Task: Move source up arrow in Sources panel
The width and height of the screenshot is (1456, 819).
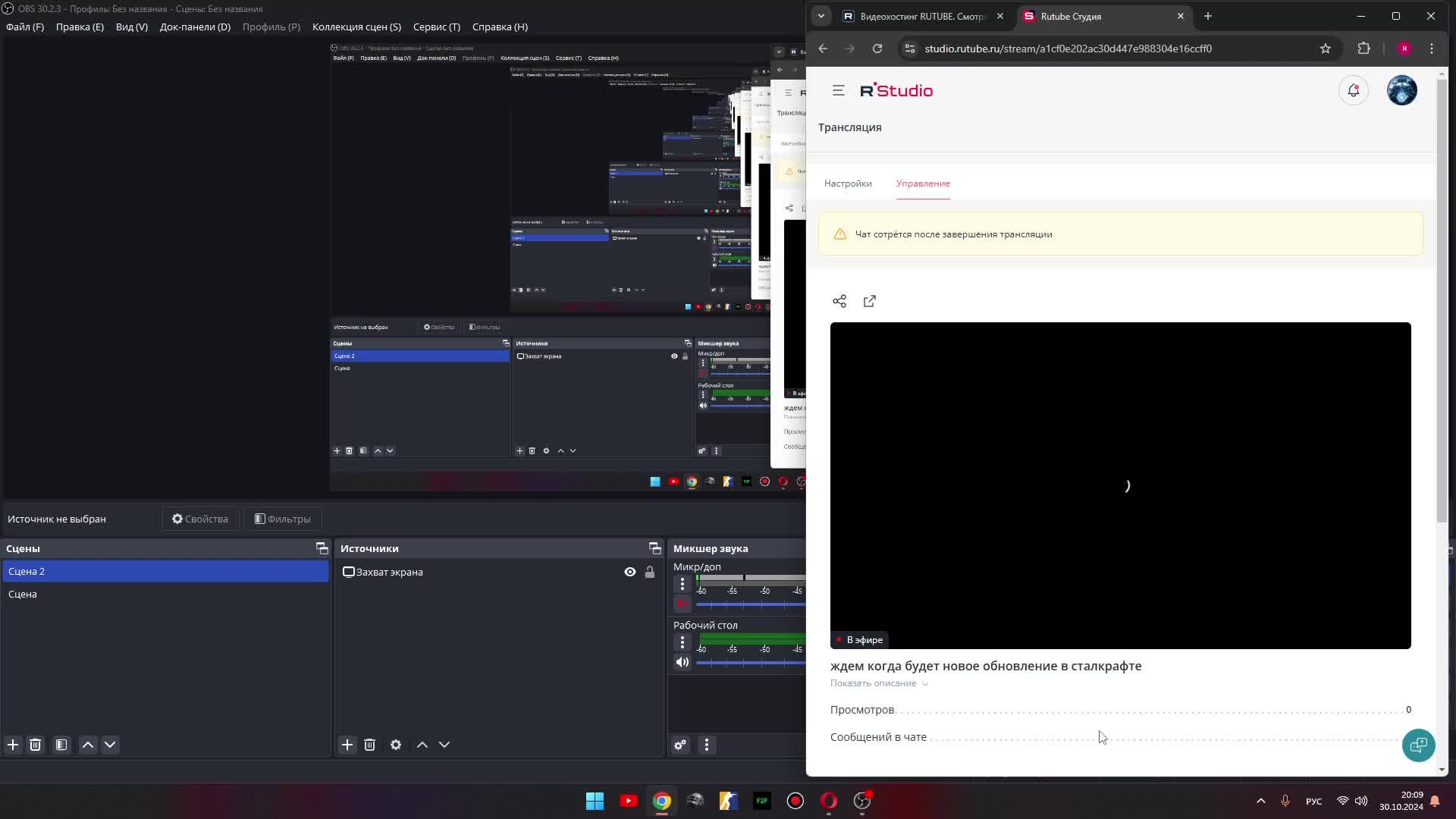Action: [422, 745]
